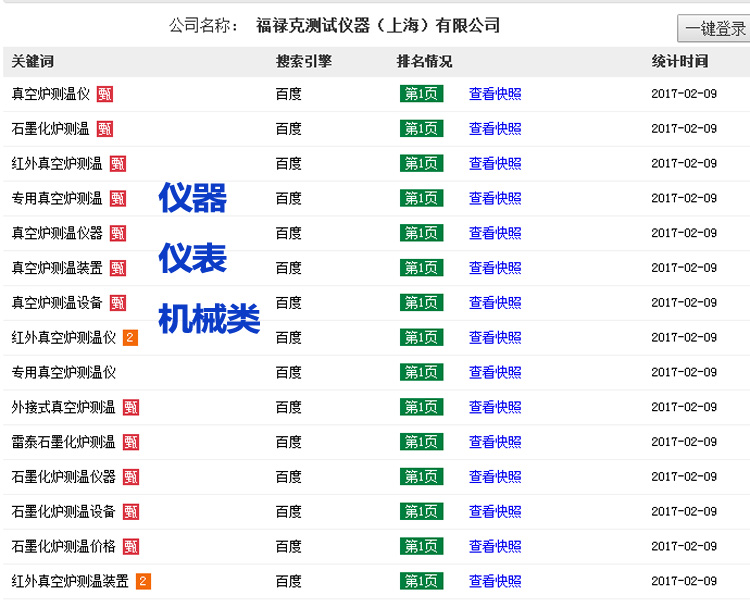The width and height of the screenshot is (750, 607).
Task: Click red badge icon beside 石墨化炉测温设备
Action: click(x=131, y=512)
